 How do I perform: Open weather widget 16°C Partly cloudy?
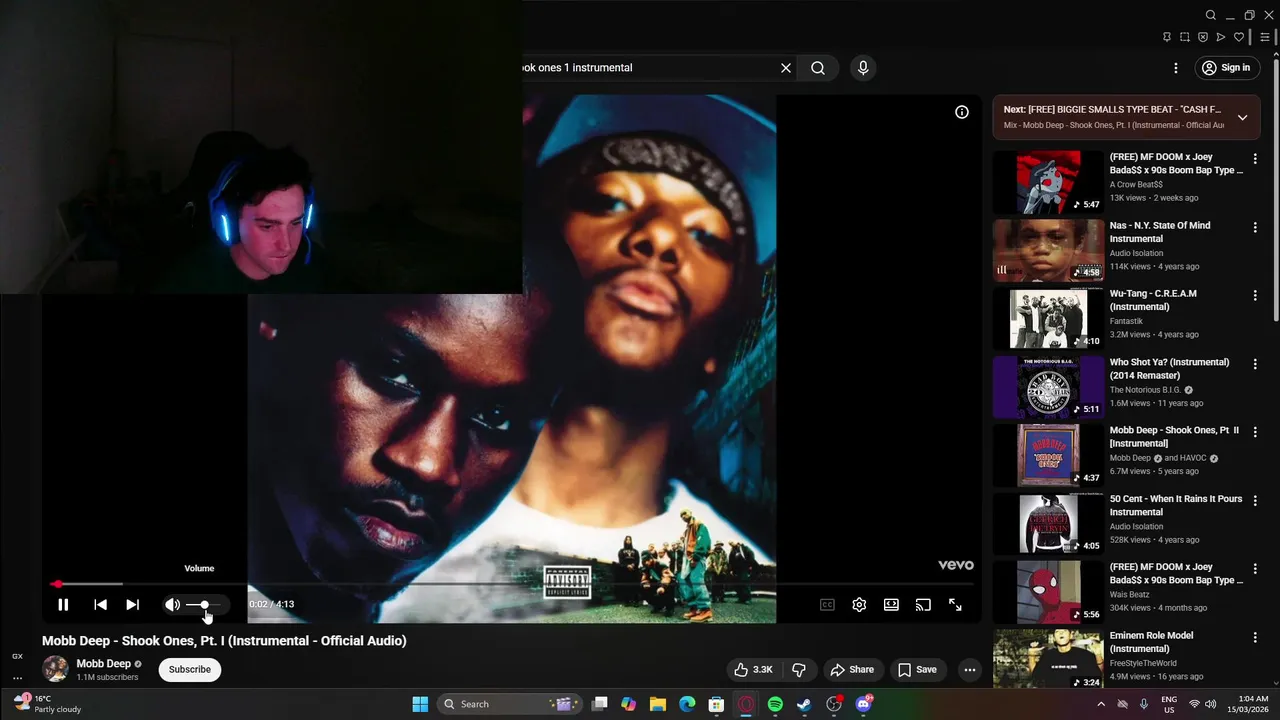pyautogui.click(x=47, y=704)
